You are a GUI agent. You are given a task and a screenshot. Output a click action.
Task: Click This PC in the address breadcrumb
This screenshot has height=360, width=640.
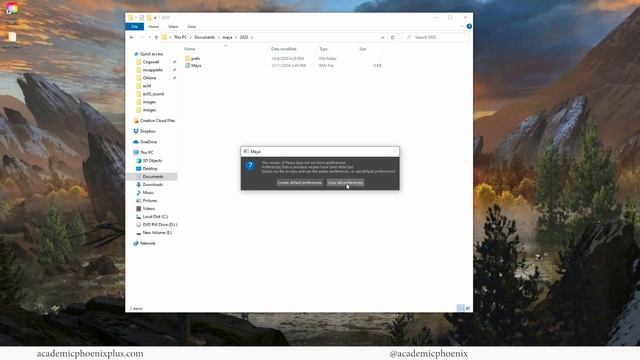(180, 37)
